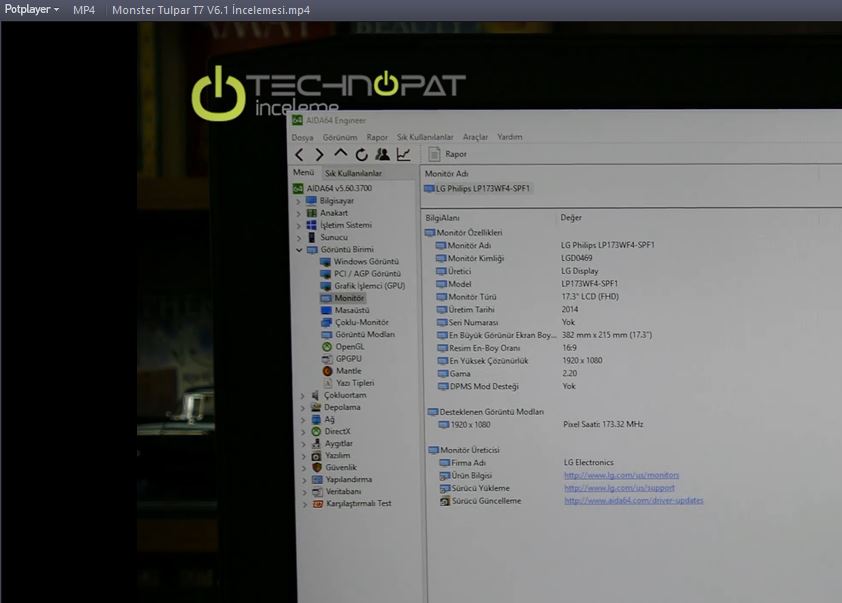
Task: Open the Potplayer main menu dropdown
Action: (31, 10)
